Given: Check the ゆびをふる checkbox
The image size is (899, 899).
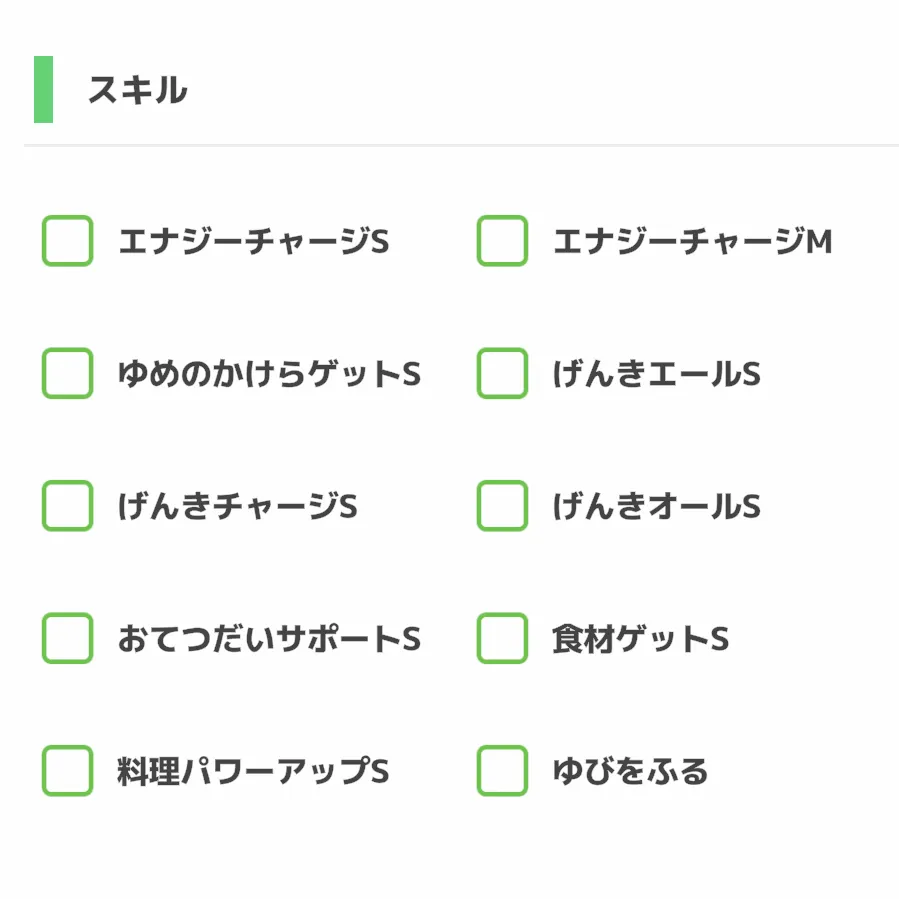Looking at the screenshot, I should (502, 771).
